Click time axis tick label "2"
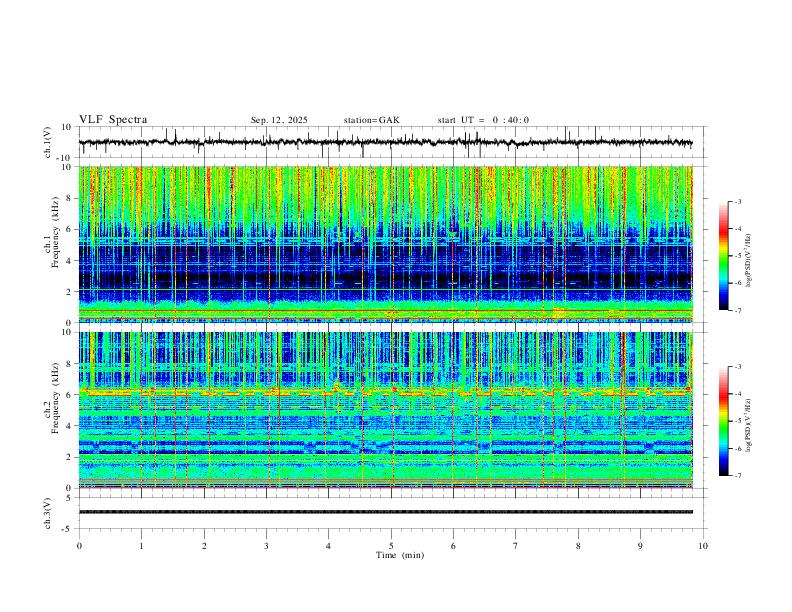 pos(204,546)
